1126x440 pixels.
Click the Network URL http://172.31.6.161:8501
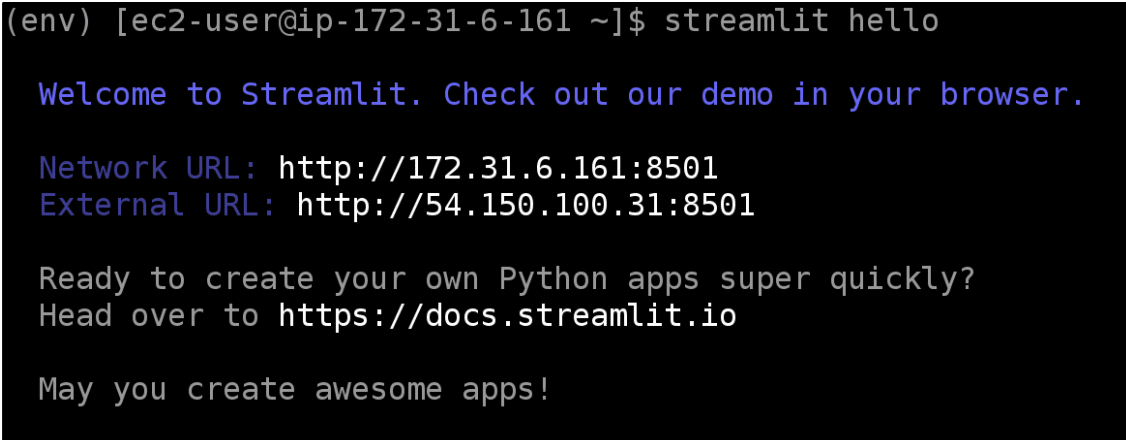tap(498, 169)
